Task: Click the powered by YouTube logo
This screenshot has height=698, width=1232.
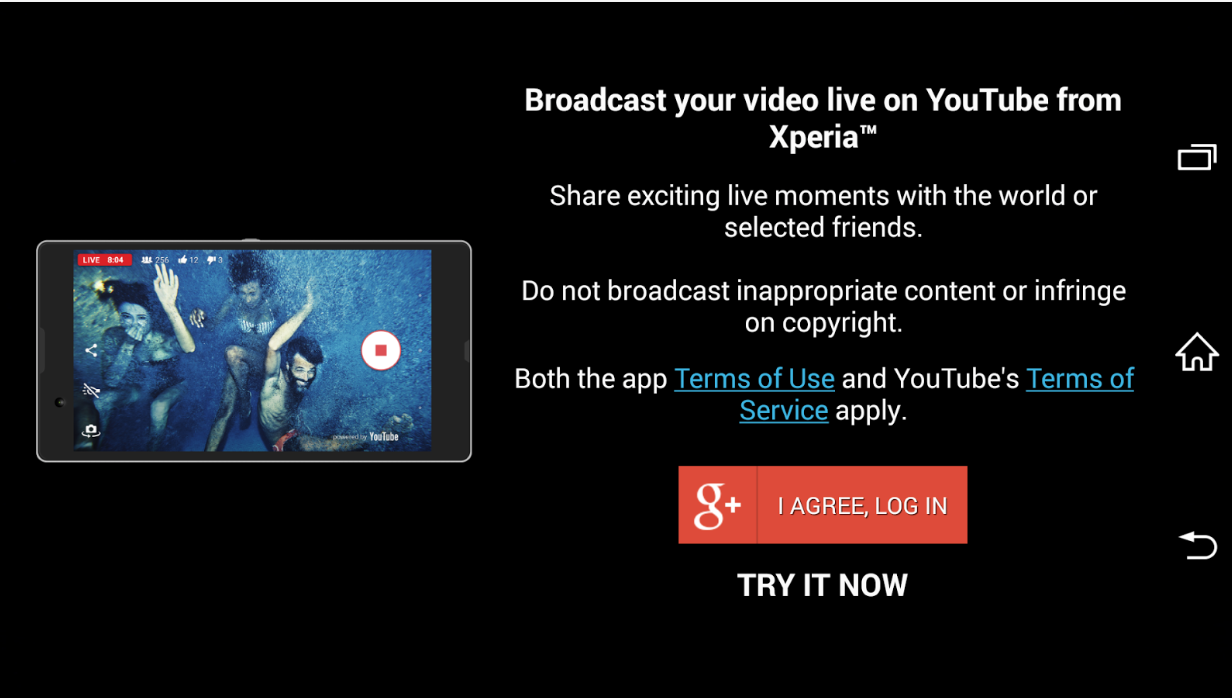Action: [365, 436]
